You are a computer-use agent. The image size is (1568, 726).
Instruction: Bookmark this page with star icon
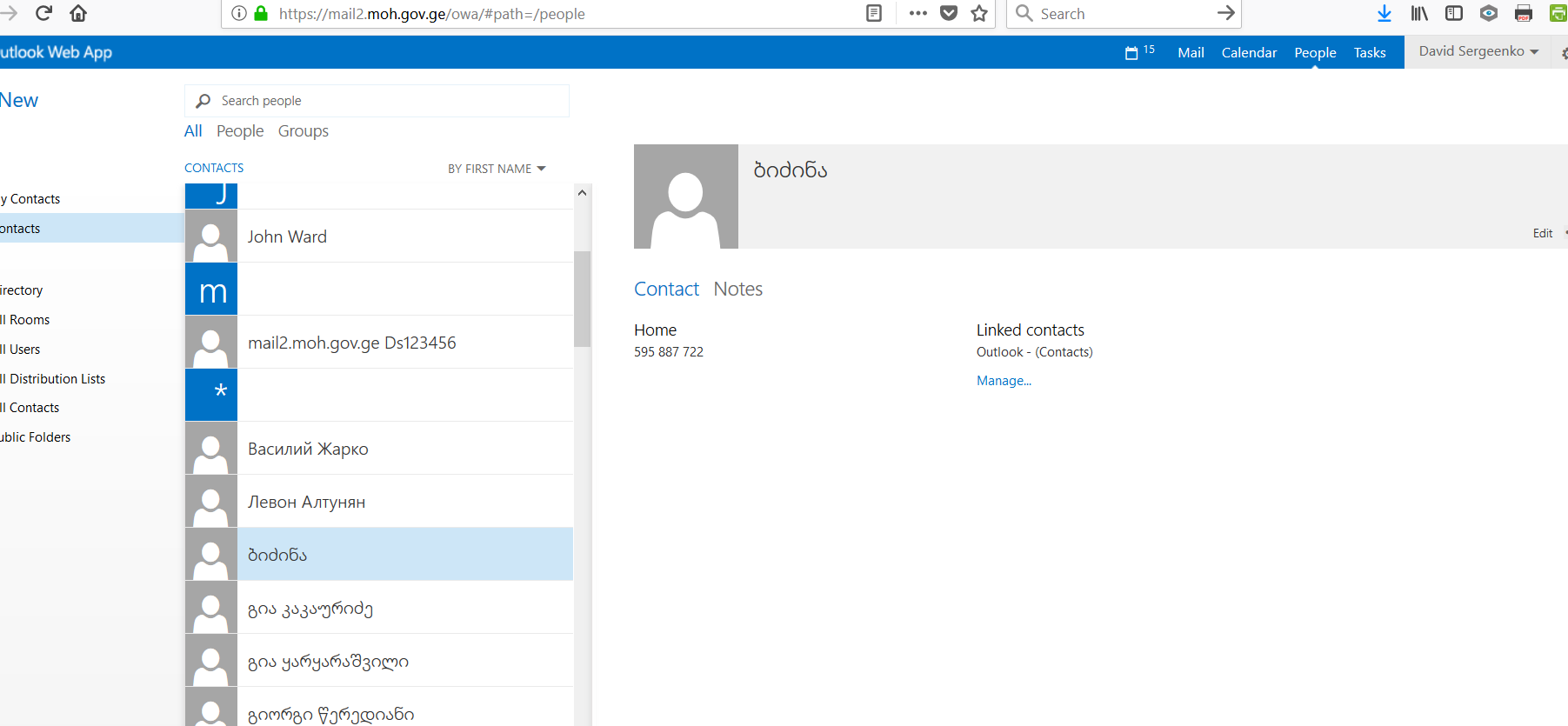point(979,13)
